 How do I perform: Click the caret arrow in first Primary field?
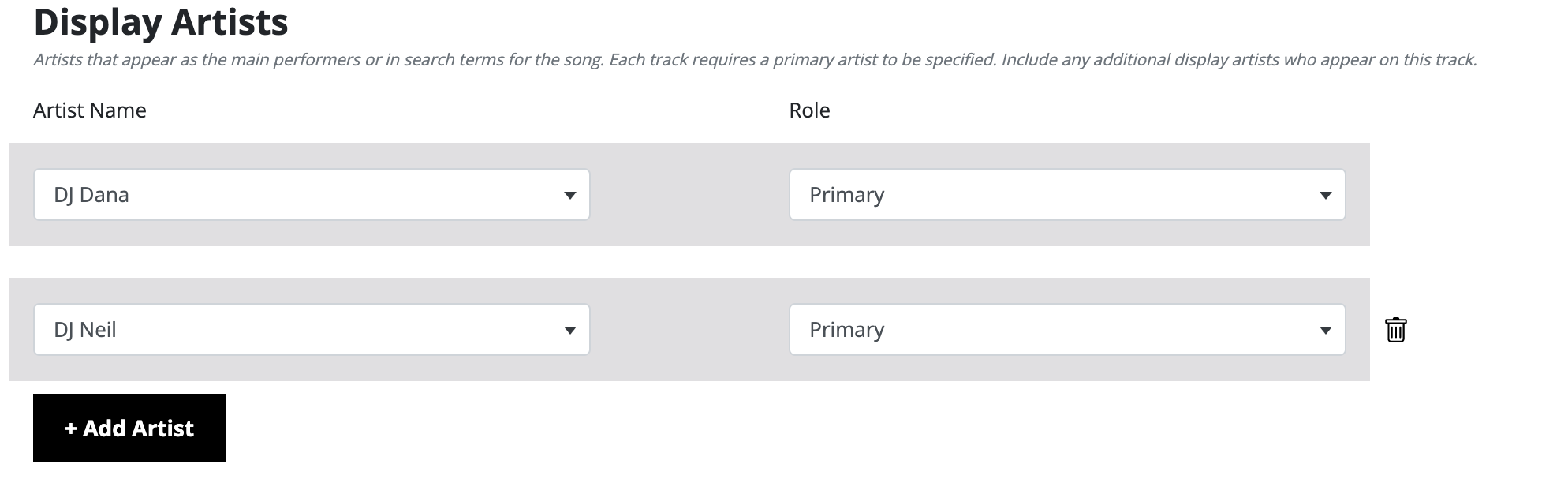(1325, 196)
